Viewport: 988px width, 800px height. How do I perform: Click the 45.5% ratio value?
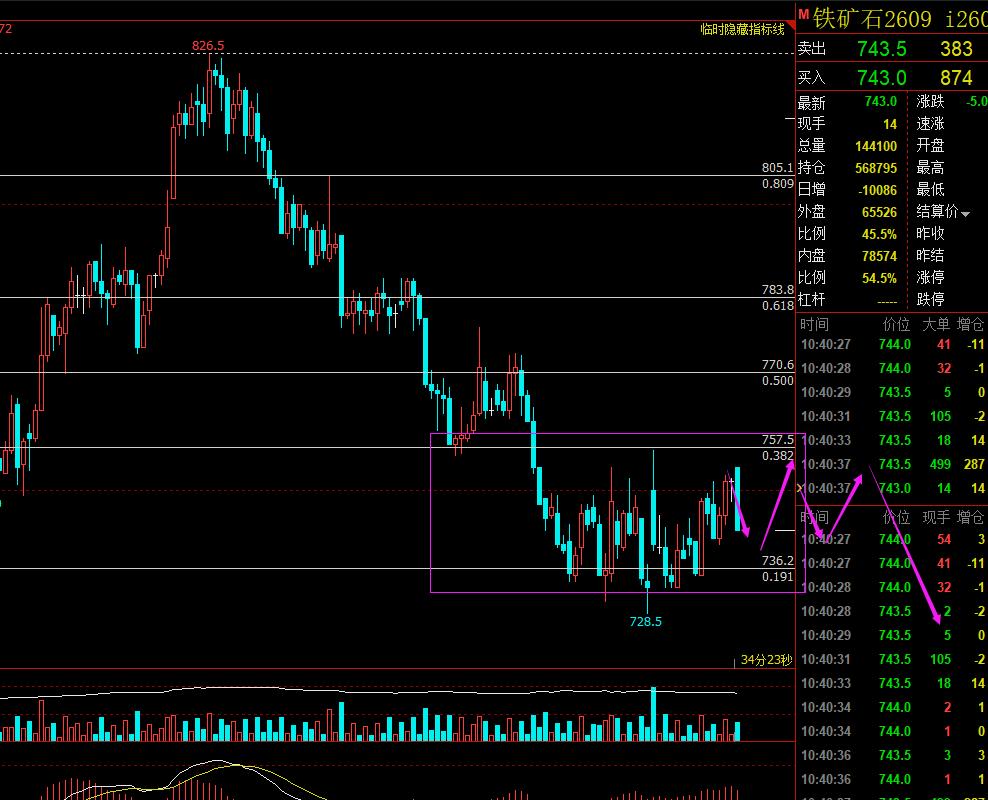(x=879, y=234)
